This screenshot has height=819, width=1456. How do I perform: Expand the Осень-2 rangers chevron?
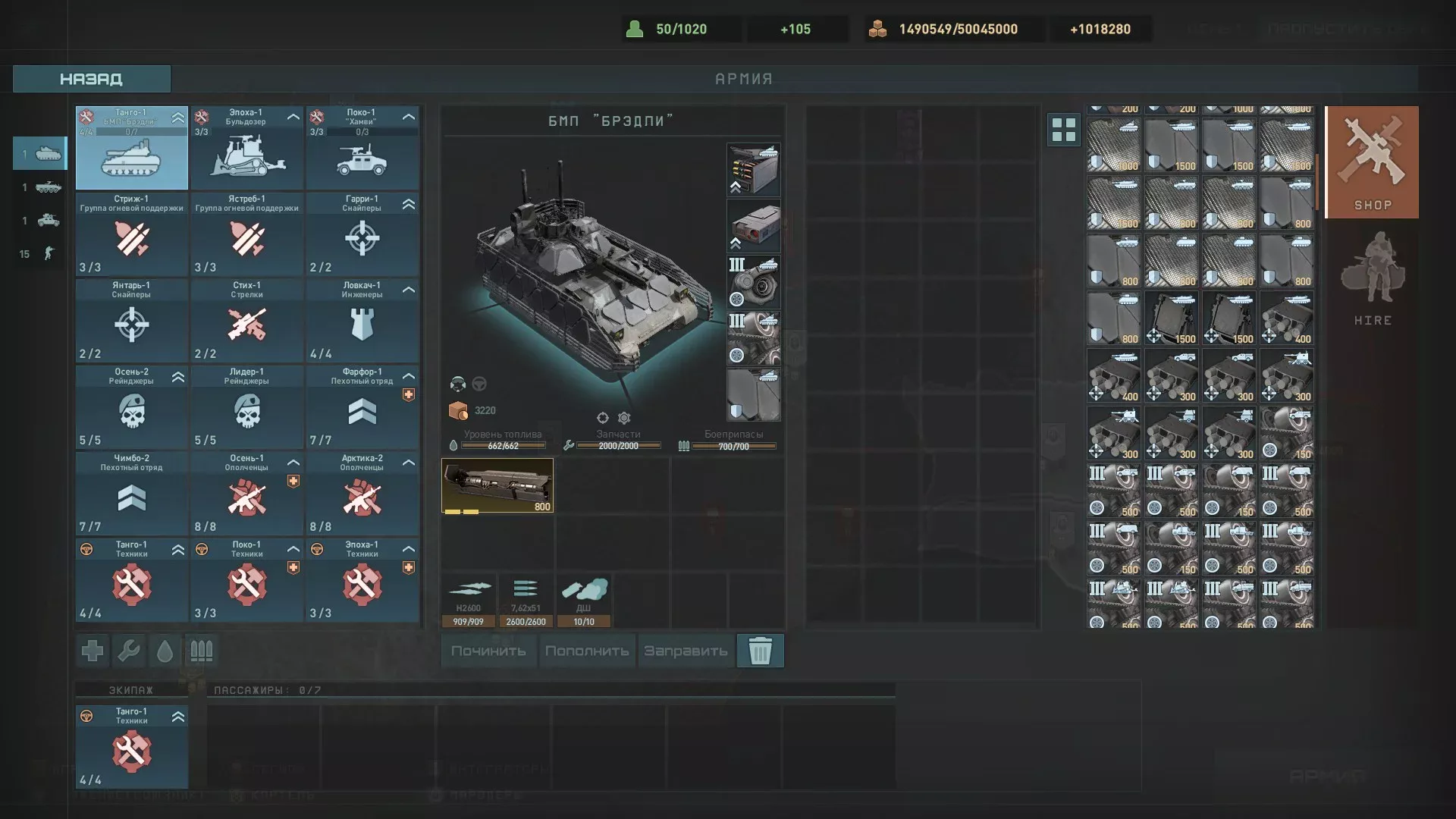[178, 377]
